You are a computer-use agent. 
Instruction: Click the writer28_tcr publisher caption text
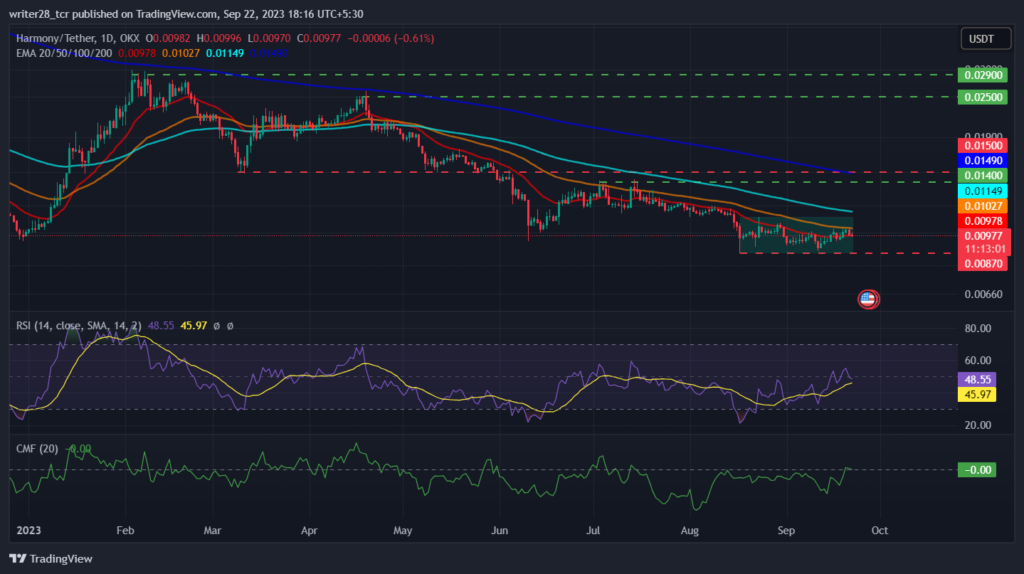(x=186, y=14)
